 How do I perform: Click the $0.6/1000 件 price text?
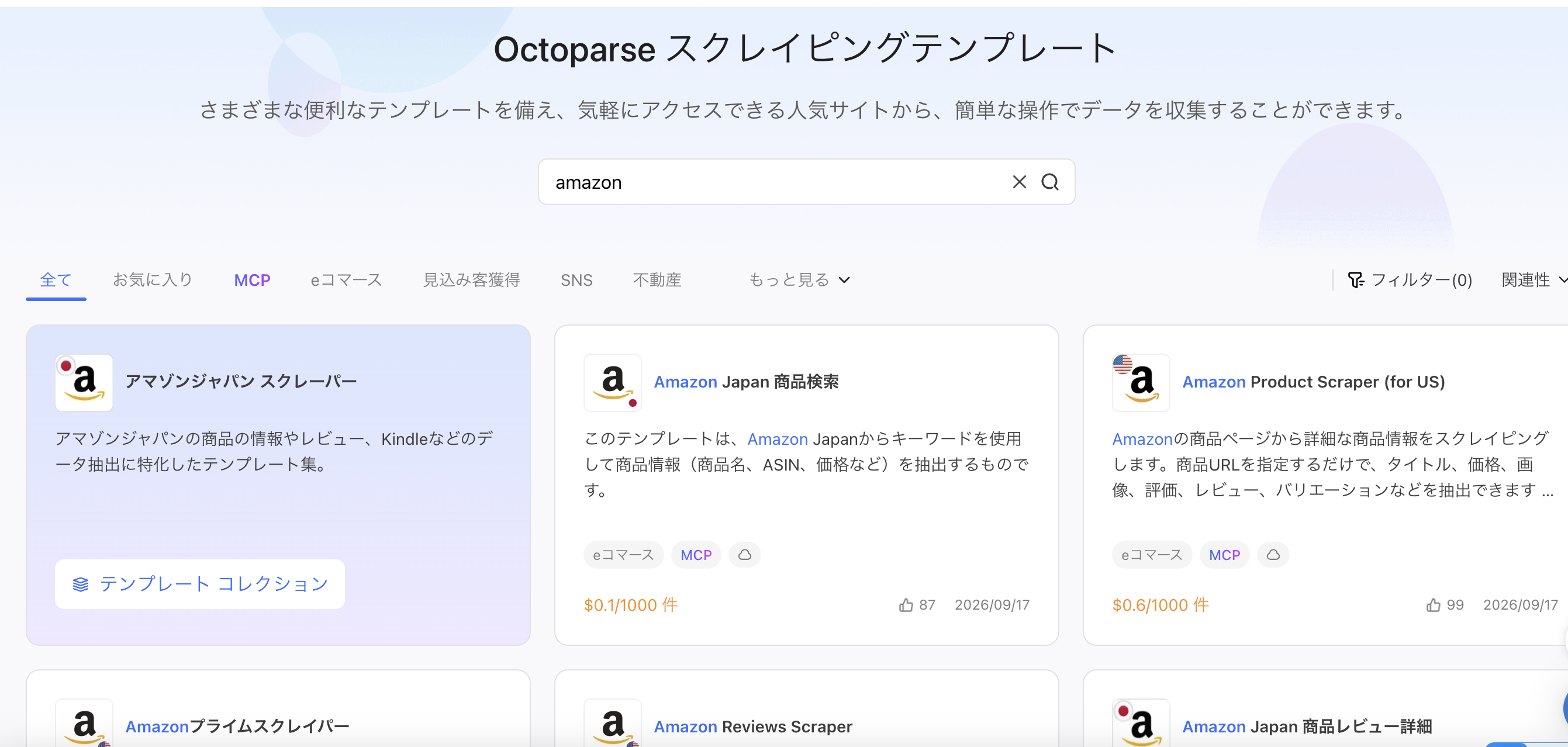1160,604
